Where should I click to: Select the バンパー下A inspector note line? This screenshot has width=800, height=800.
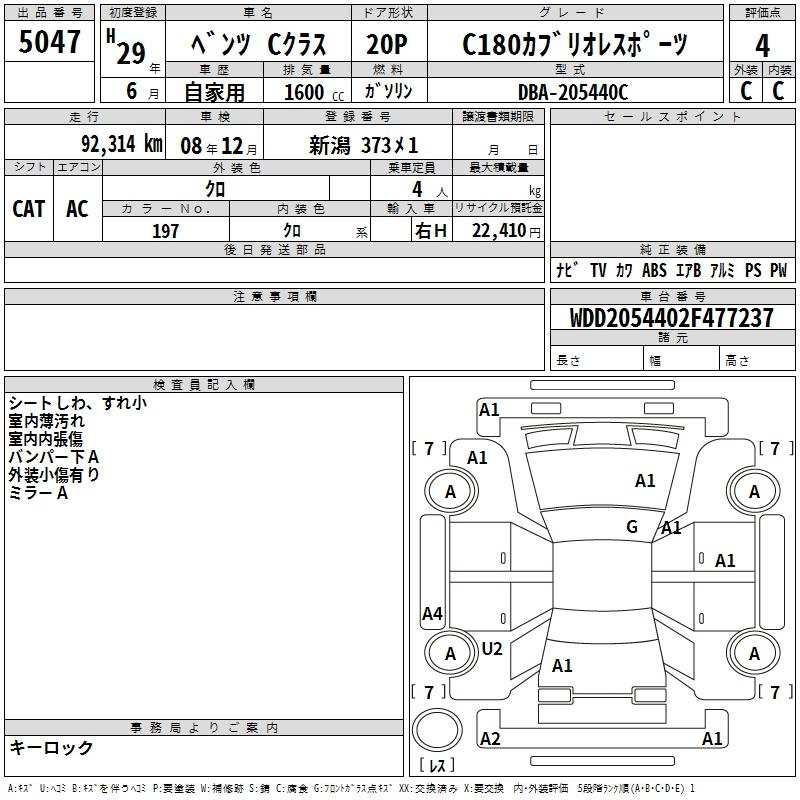[x=54, y=457]
